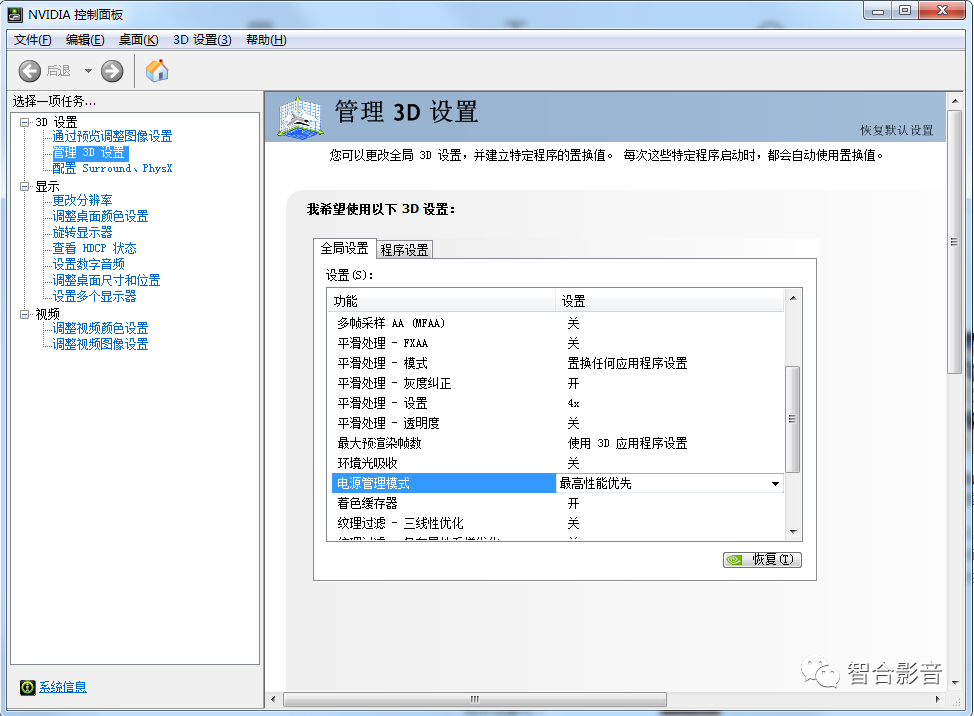Click the settings list vertical scrollbar thumb
This screenshot has height=716, width=974.
(793, 419)
